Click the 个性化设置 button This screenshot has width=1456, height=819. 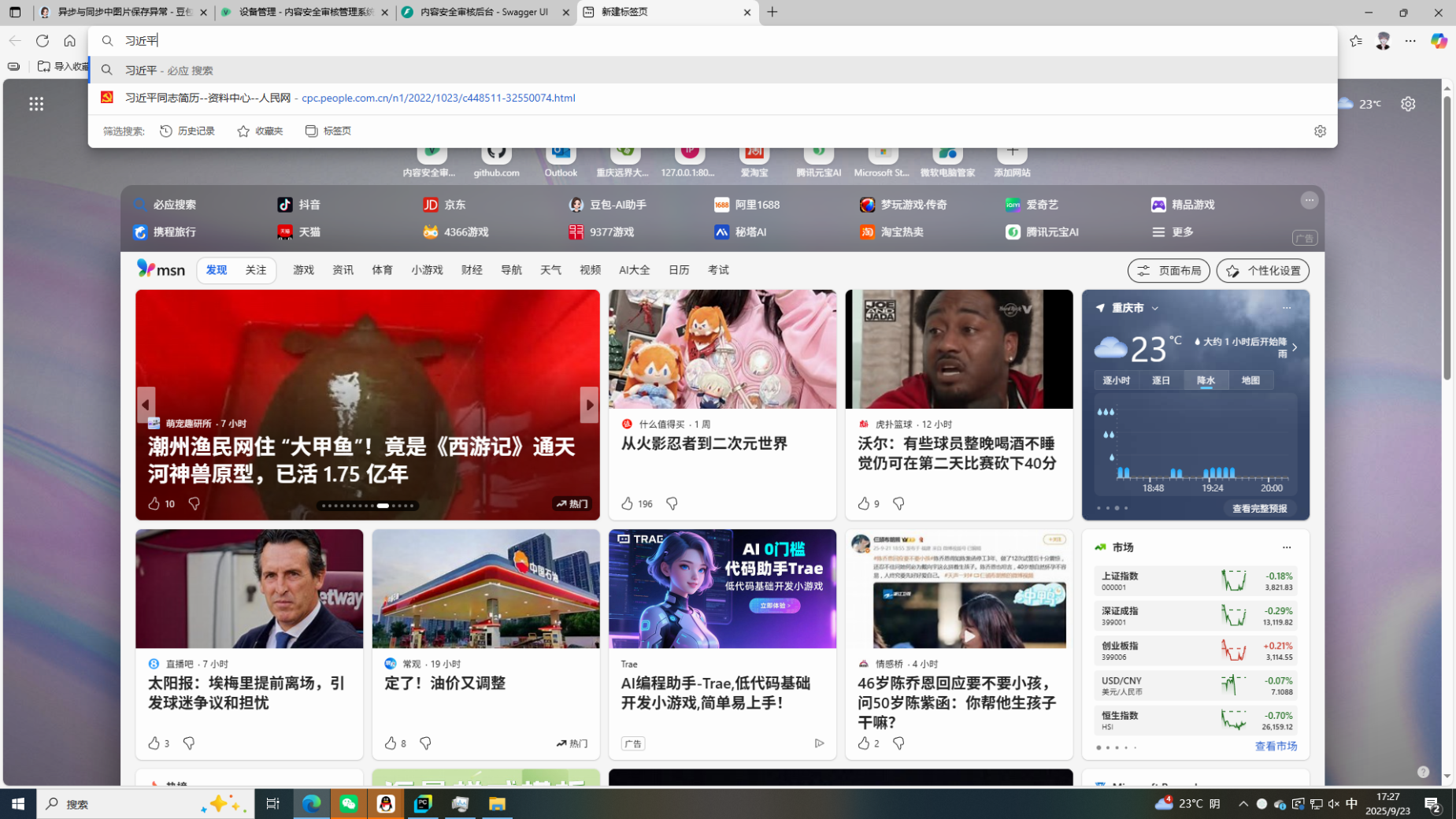tap(1262, 271)
